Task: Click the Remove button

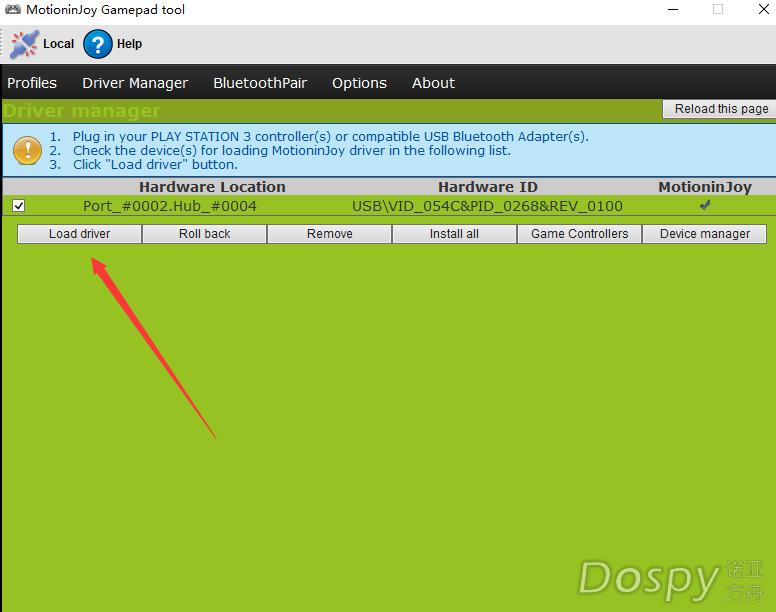Action: tap(330, 234)
